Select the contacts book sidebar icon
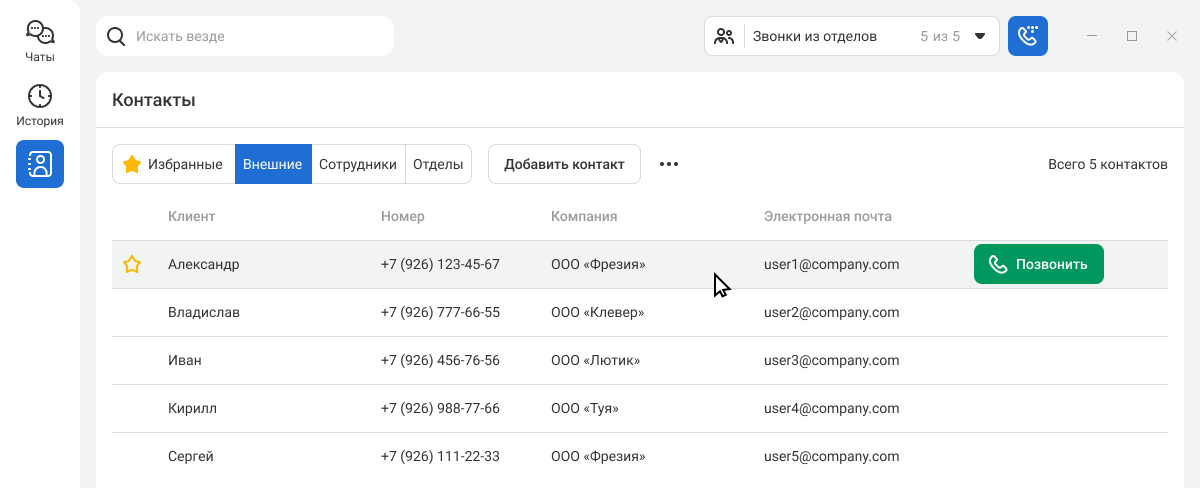The height and width of the screenshot is (488, 1200). coord(40,164)
